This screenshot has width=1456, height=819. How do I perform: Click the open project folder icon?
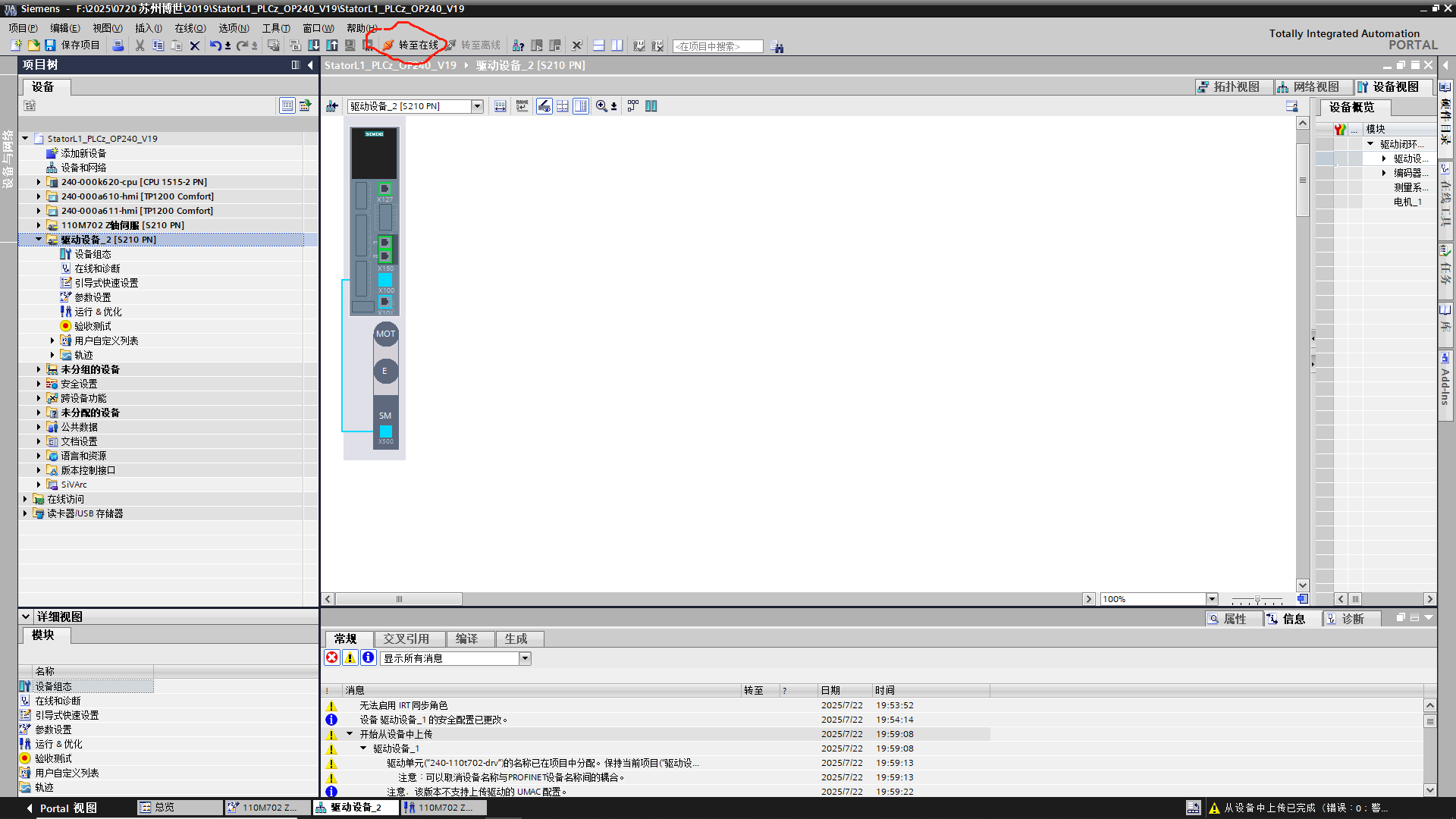click(x=33, y=45)
